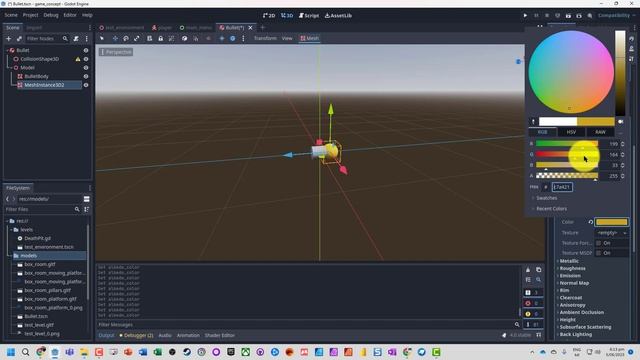Switch to the Debugger bottom panel tab
Image resolution: width=640 pixels, height=360 pixels.
pyautogui.click(x=136, y=336)
